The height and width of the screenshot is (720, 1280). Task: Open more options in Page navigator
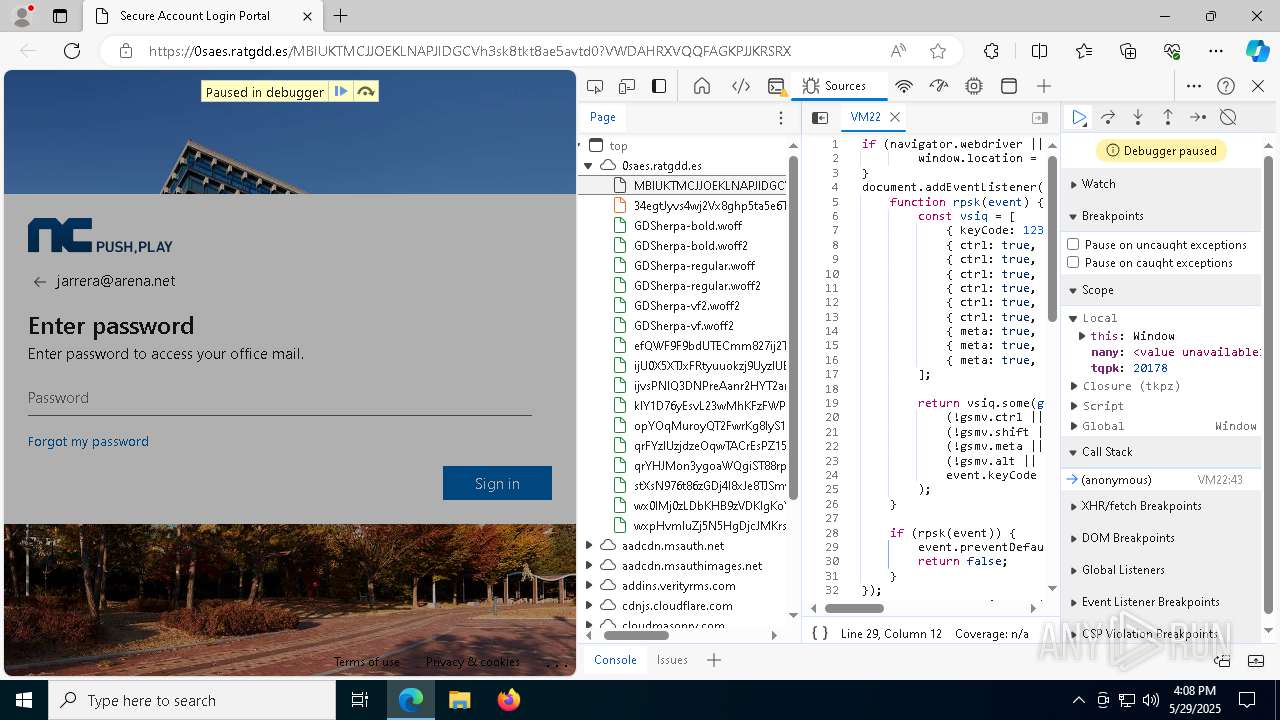tap(781, 117)
